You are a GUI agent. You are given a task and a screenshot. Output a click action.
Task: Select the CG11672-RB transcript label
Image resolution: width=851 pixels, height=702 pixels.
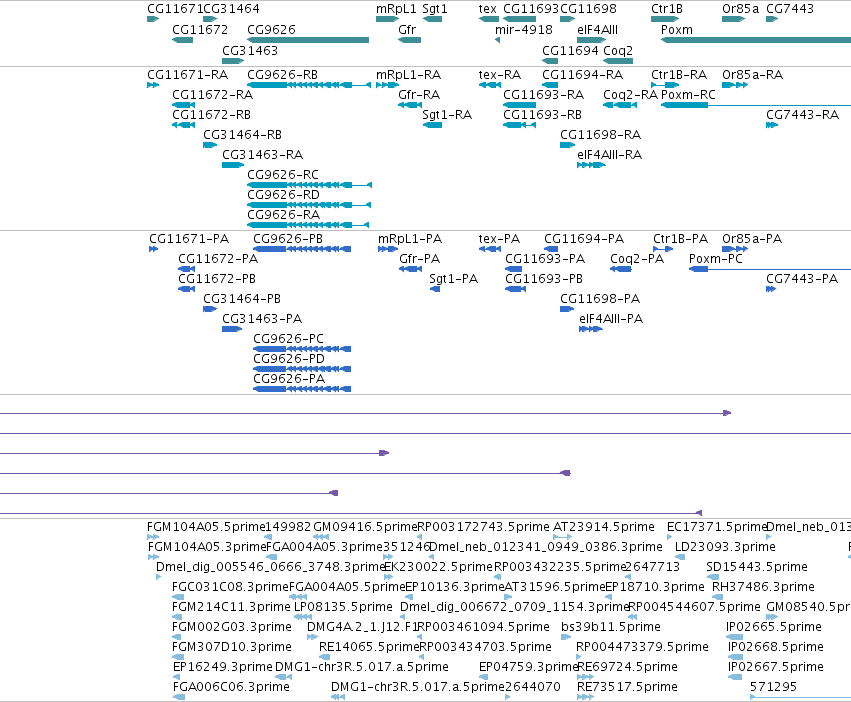click(x=211, y=115)
